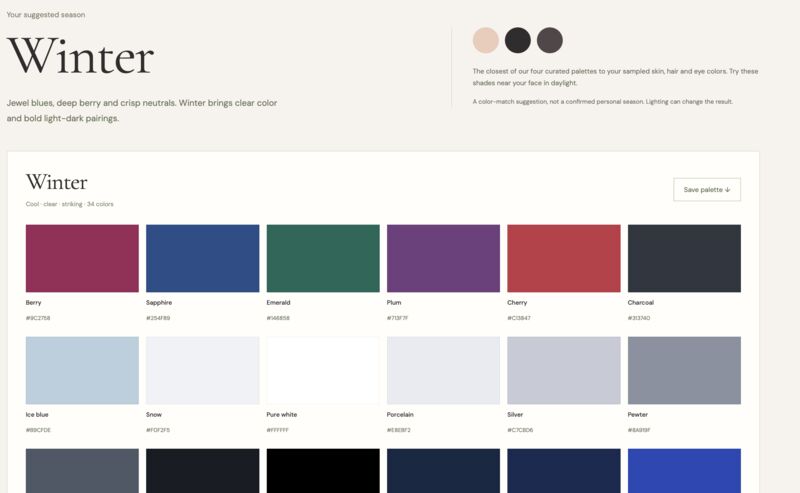Click the Save palette button
The image size is (800, 493).
point(707,189)
